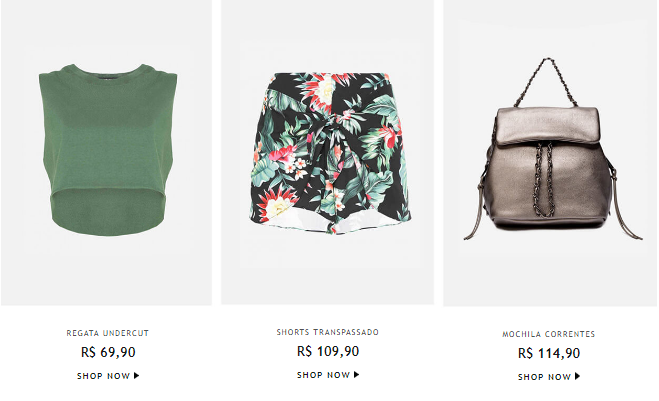Open the metallic Mochila Correntes backpack image

(x=552, y=149)
